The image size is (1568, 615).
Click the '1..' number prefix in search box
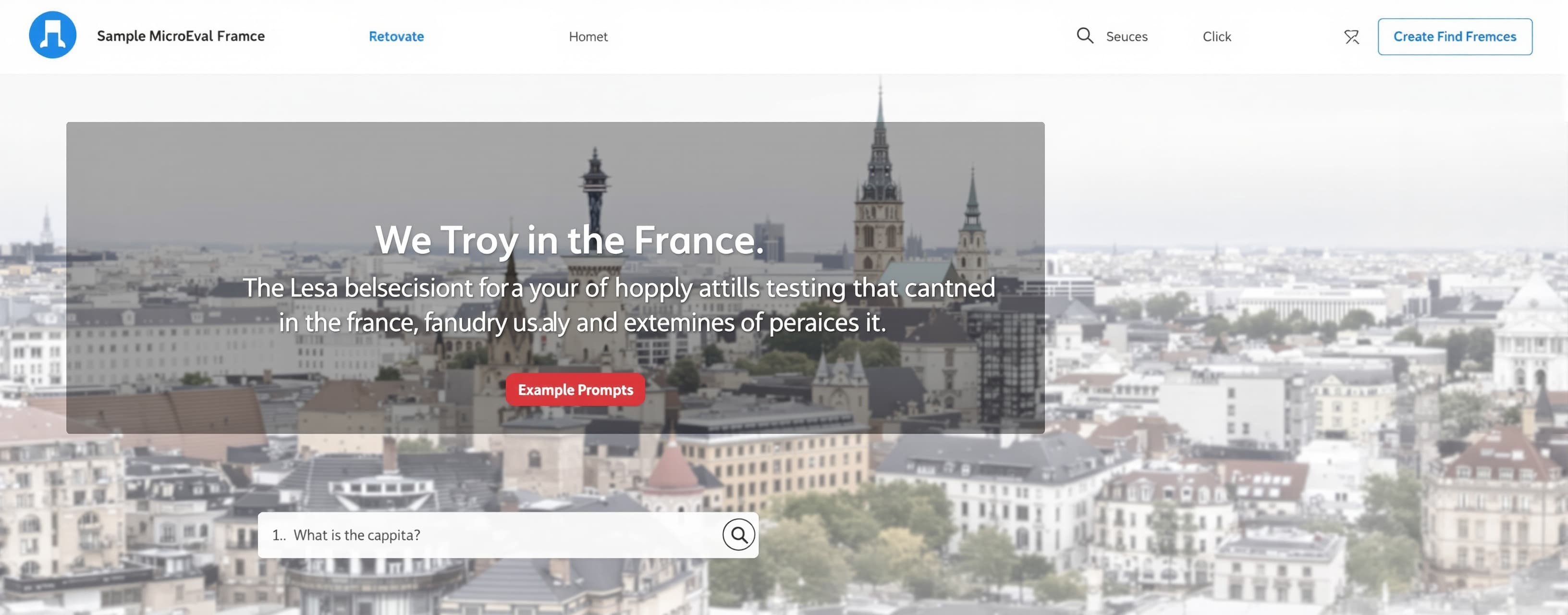pyautogui.click(x=279, y=535)
